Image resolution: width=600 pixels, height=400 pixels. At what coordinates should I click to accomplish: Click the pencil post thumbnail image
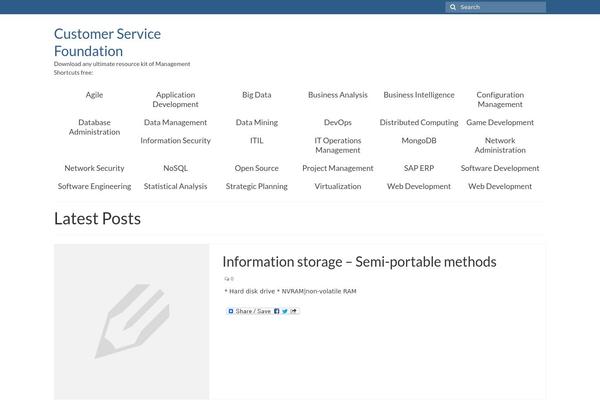point(131,321)
